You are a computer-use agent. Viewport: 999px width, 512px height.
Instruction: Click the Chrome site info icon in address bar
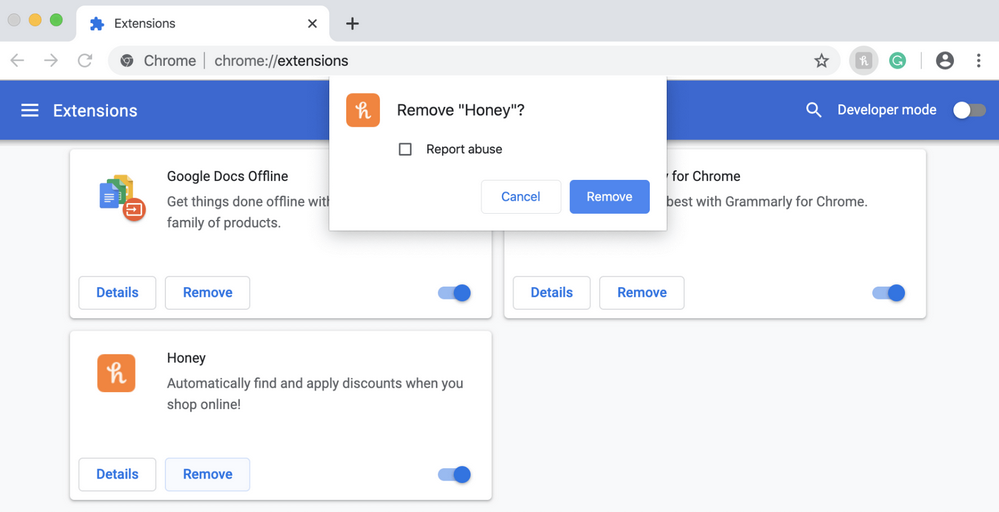click(127, 60)
